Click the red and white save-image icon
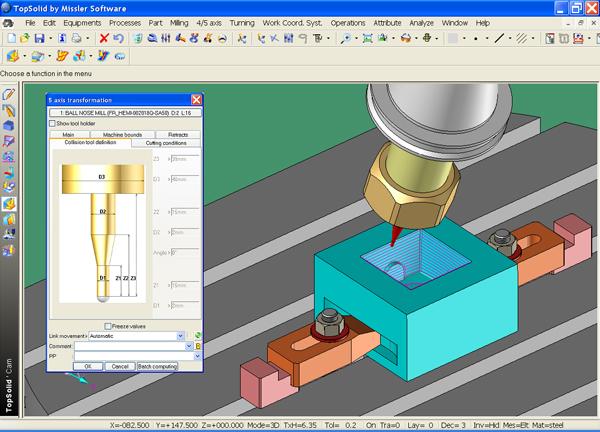600x432 pixels. click(578, 38)
